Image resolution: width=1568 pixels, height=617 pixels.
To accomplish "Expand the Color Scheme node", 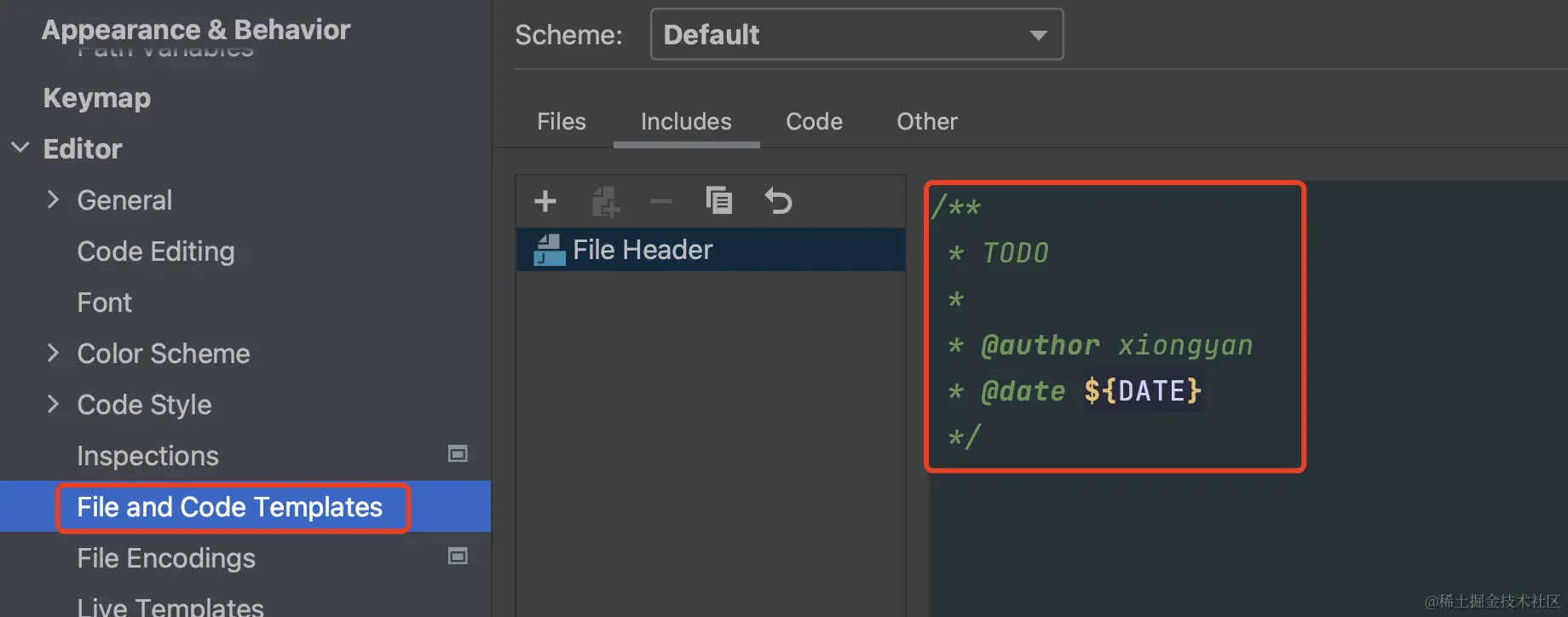I will pos(53,353).
